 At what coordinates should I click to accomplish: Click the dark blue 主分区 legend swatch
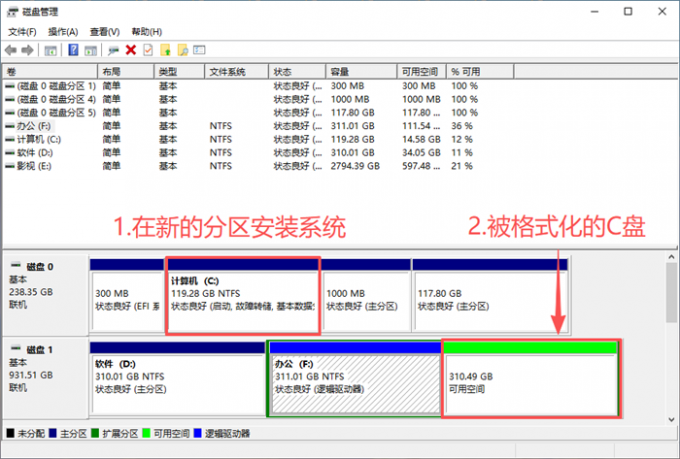tap(53, 433)
